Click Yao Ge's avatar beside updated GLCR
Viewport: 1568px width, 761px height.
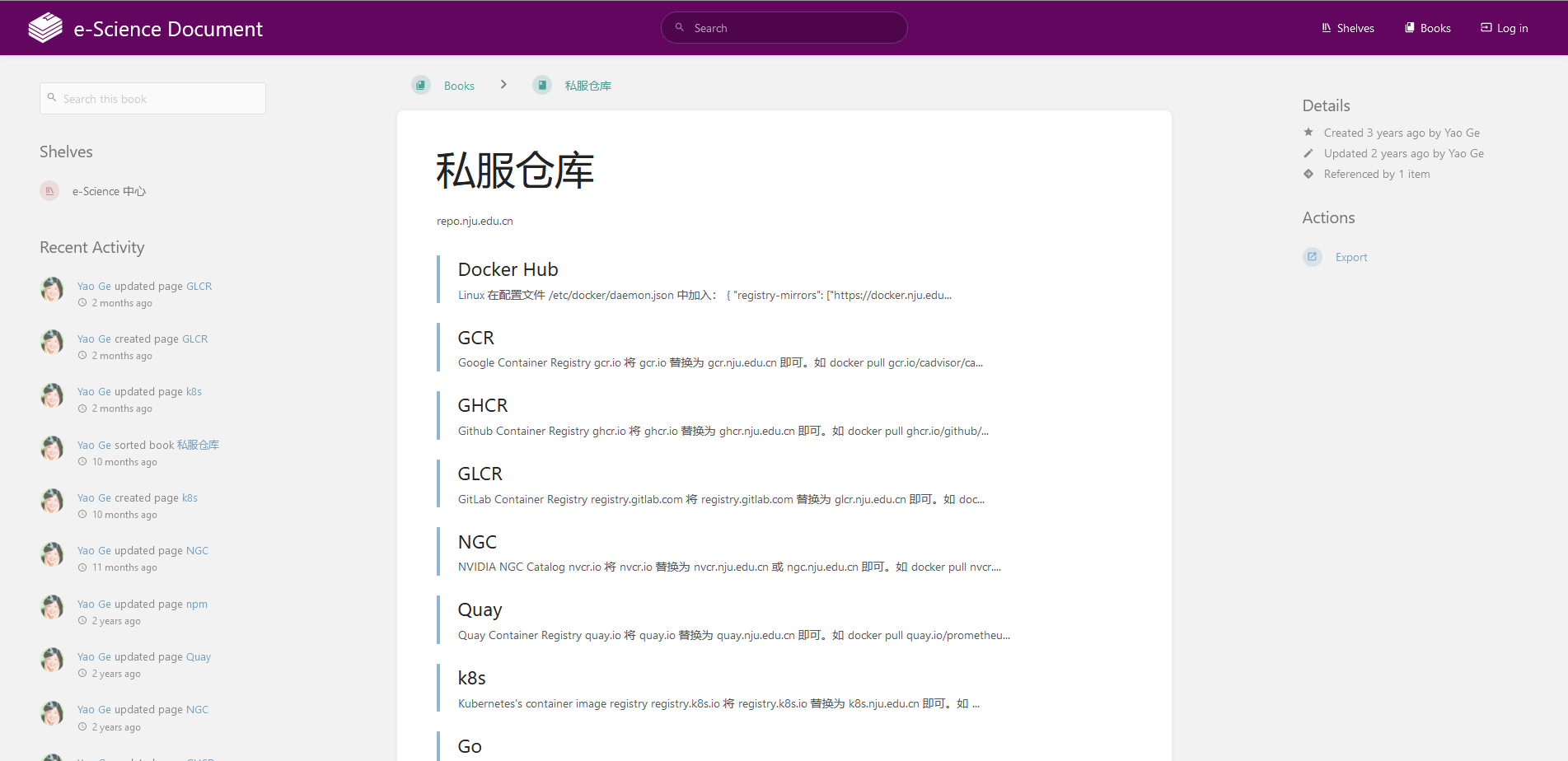pyautogui.click(x=52, y=290)
